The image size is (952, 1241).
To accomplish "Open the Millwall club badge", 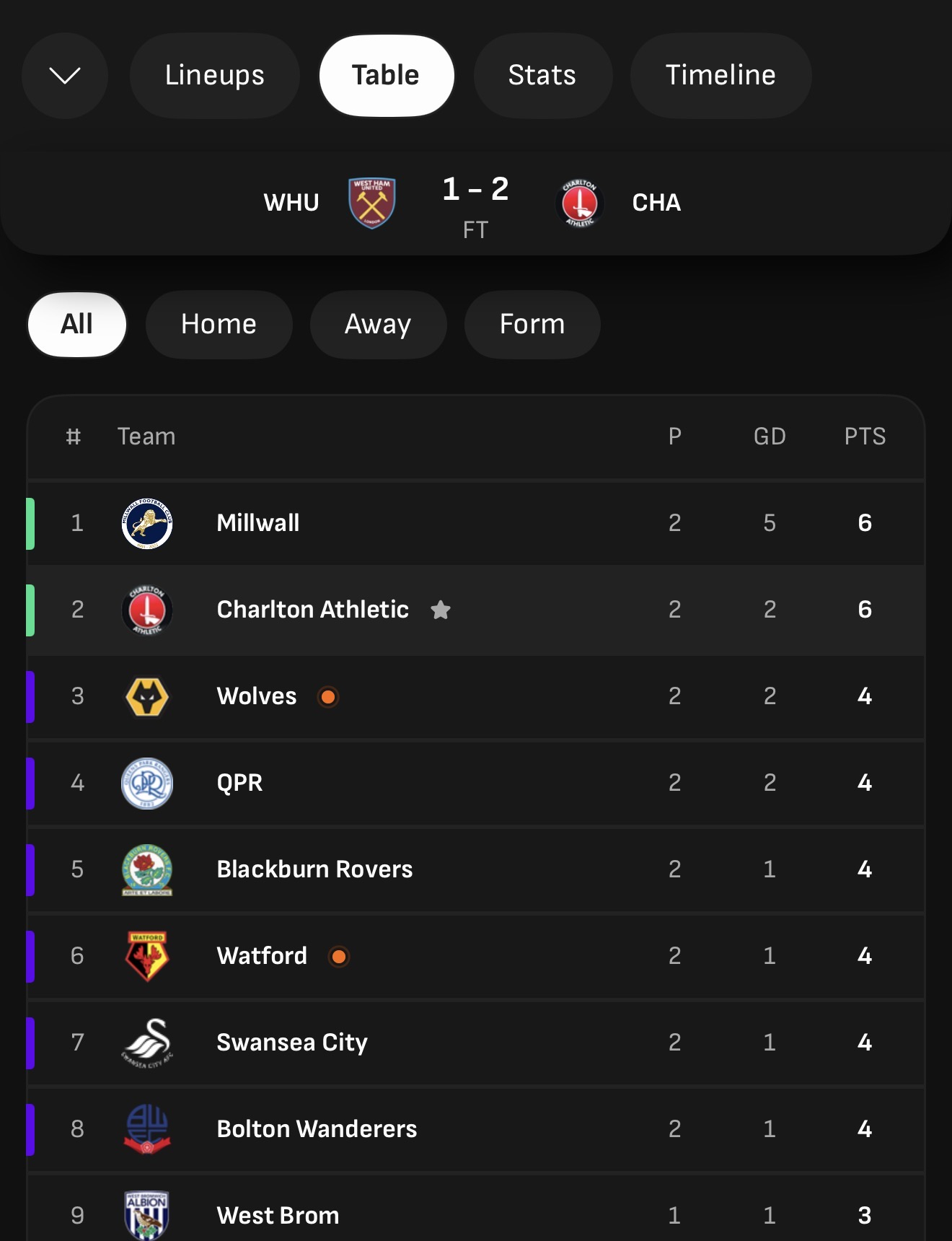I will tap(147, 523).
